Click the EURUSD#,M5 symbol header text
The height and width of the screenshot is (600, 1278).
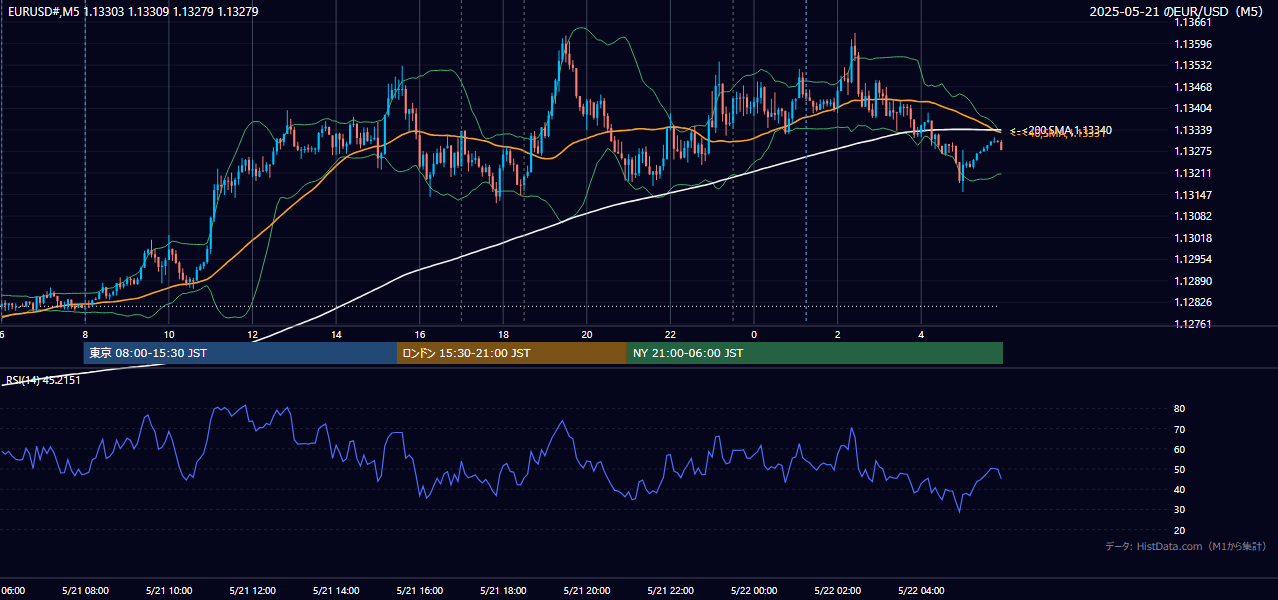click(131, 12)
